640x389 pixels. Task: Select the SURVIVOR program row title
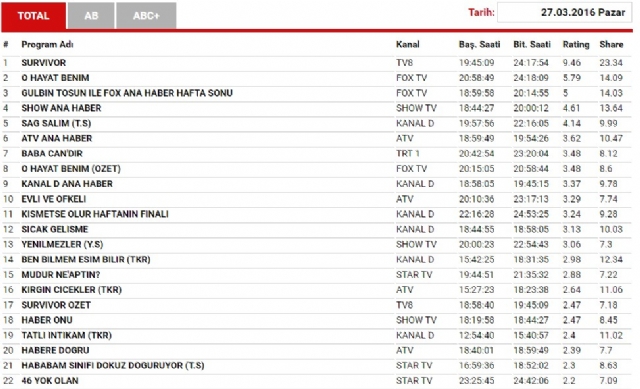[44, 63]
